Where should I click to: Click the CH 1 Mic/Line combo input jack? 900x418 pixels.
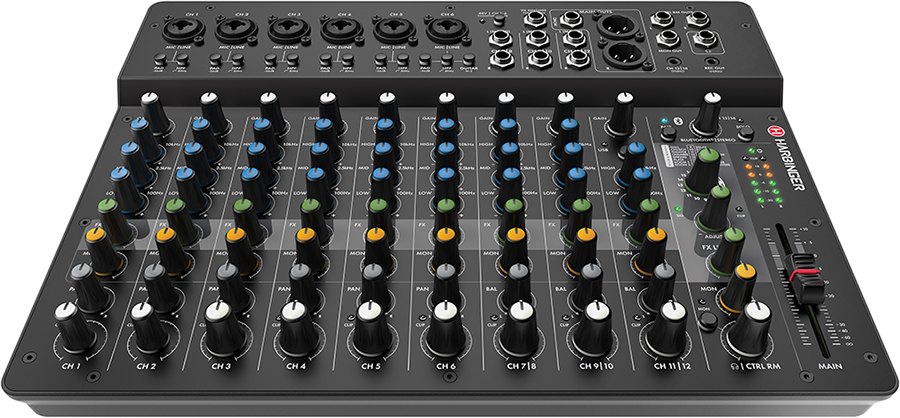pos(184,30)
